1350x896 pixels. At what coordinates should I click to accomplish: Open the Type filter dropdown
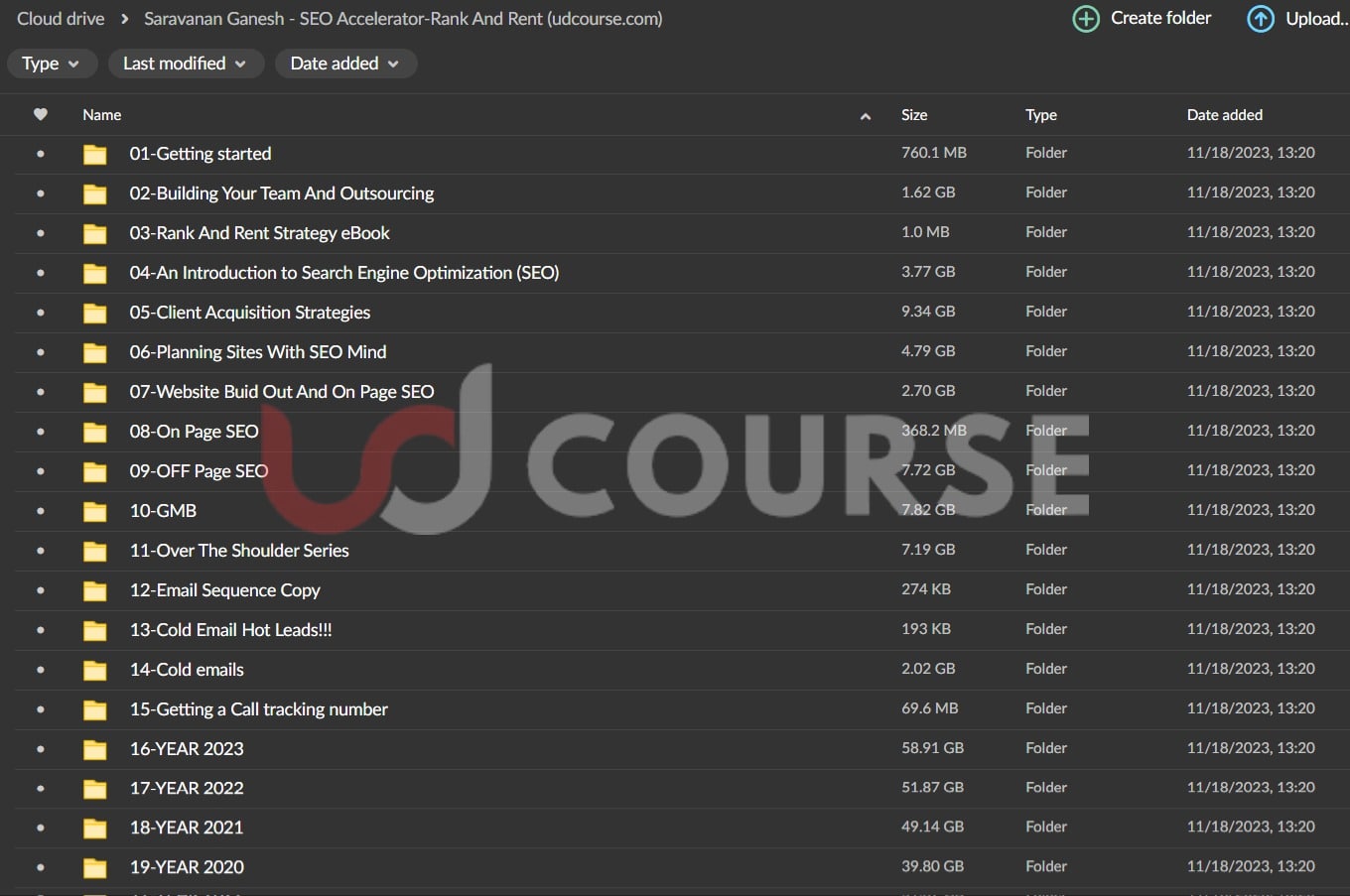point(51,64)
